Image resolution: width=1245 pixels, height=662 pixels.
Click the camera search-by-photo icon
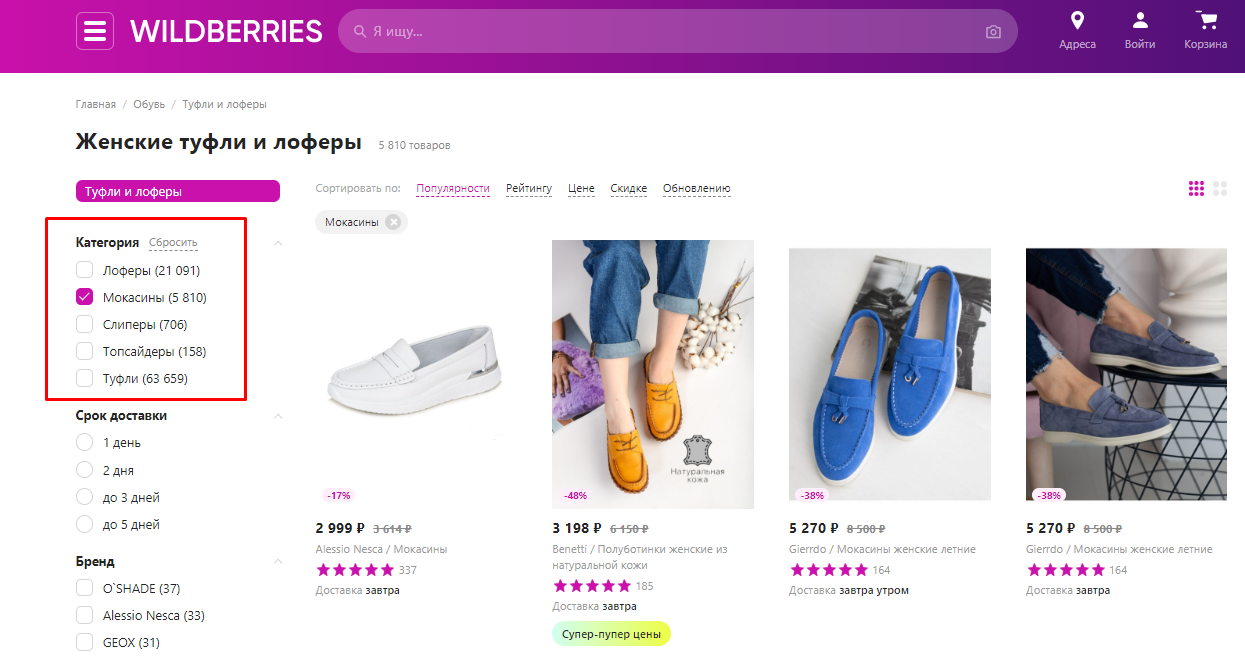(993, 32)
